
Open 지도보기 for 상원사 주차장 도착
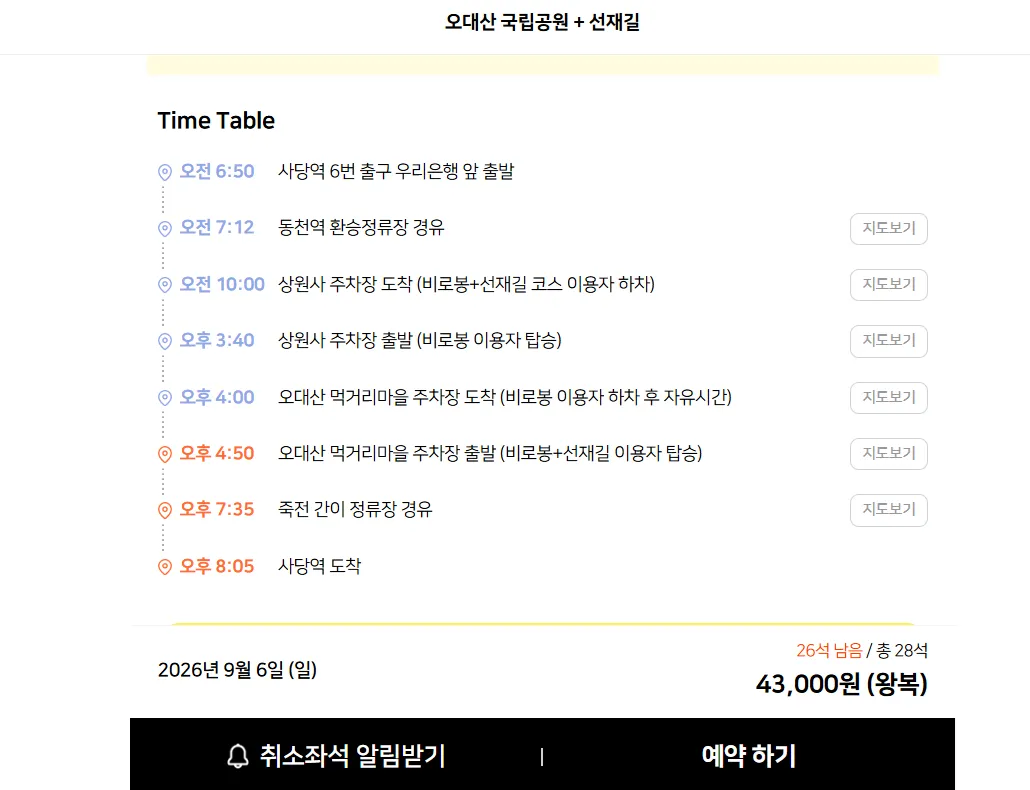coord(889,285)
